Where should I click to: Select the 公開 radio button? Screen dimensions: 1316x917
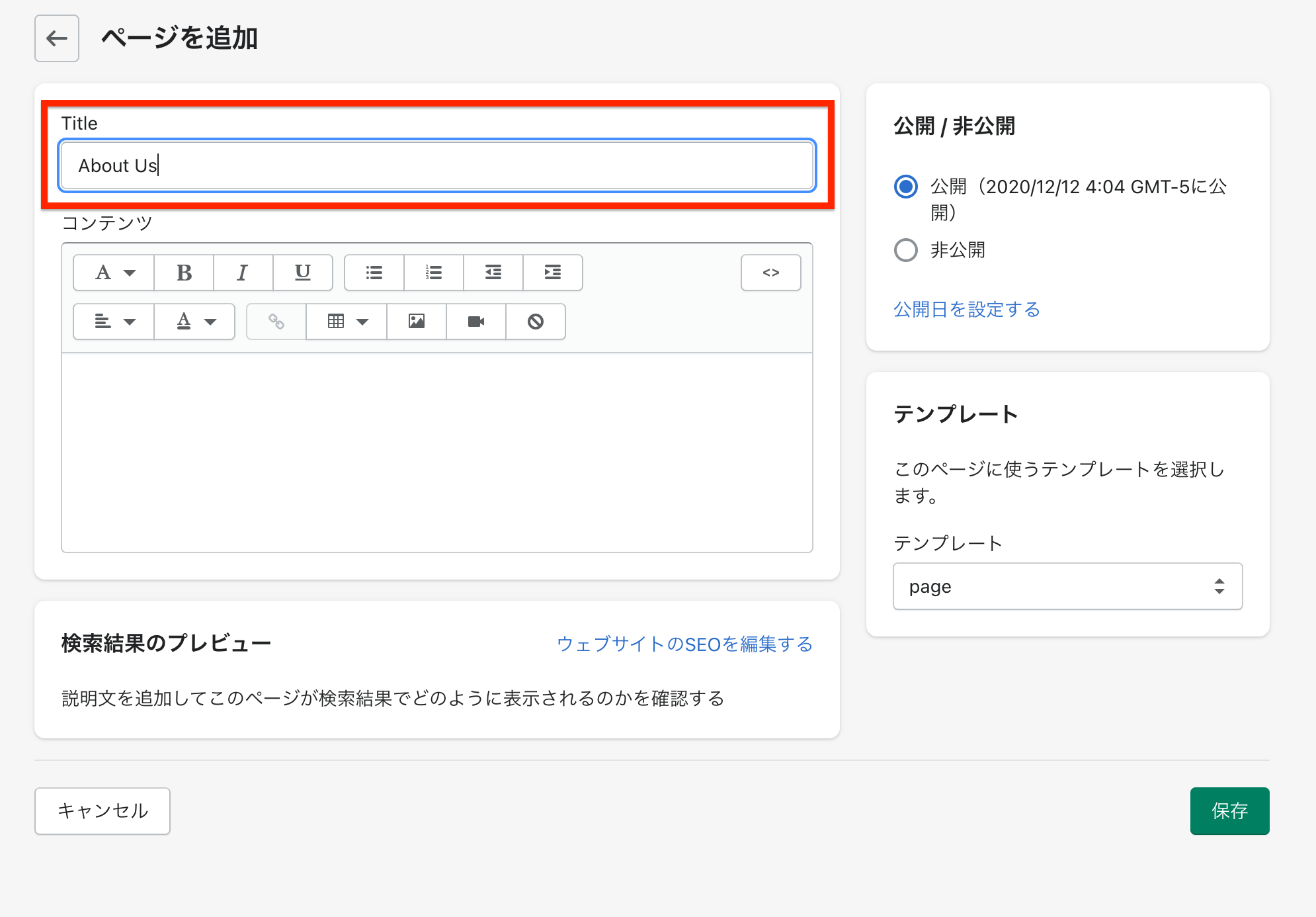point(905,187)
